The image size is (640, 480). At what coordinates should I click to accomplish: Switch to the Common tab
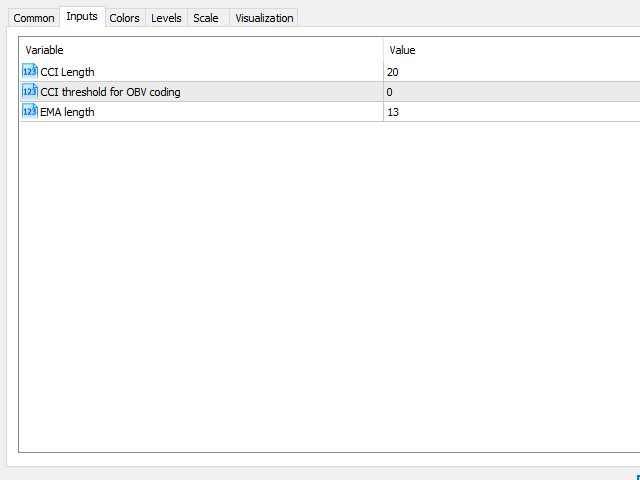coord(34,18)
